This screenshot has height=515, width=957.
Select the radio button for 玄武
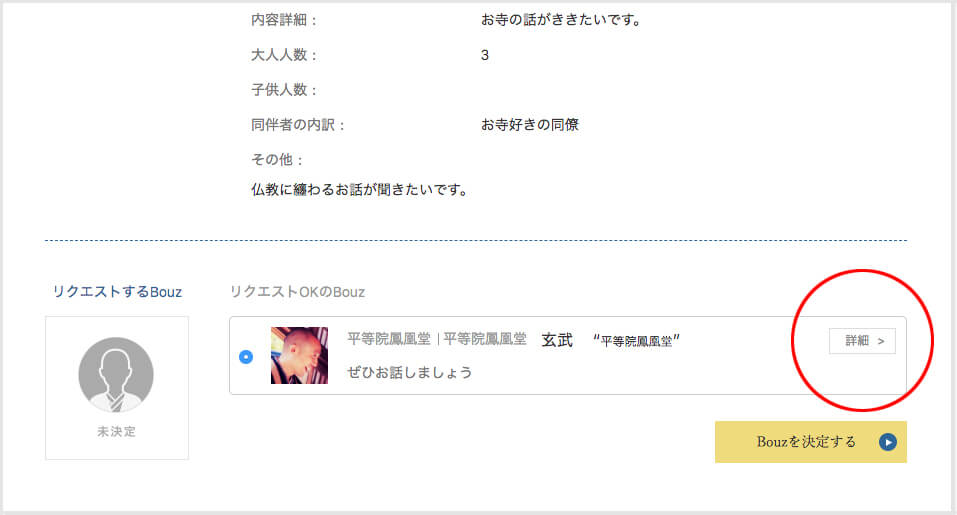point(246,357)
